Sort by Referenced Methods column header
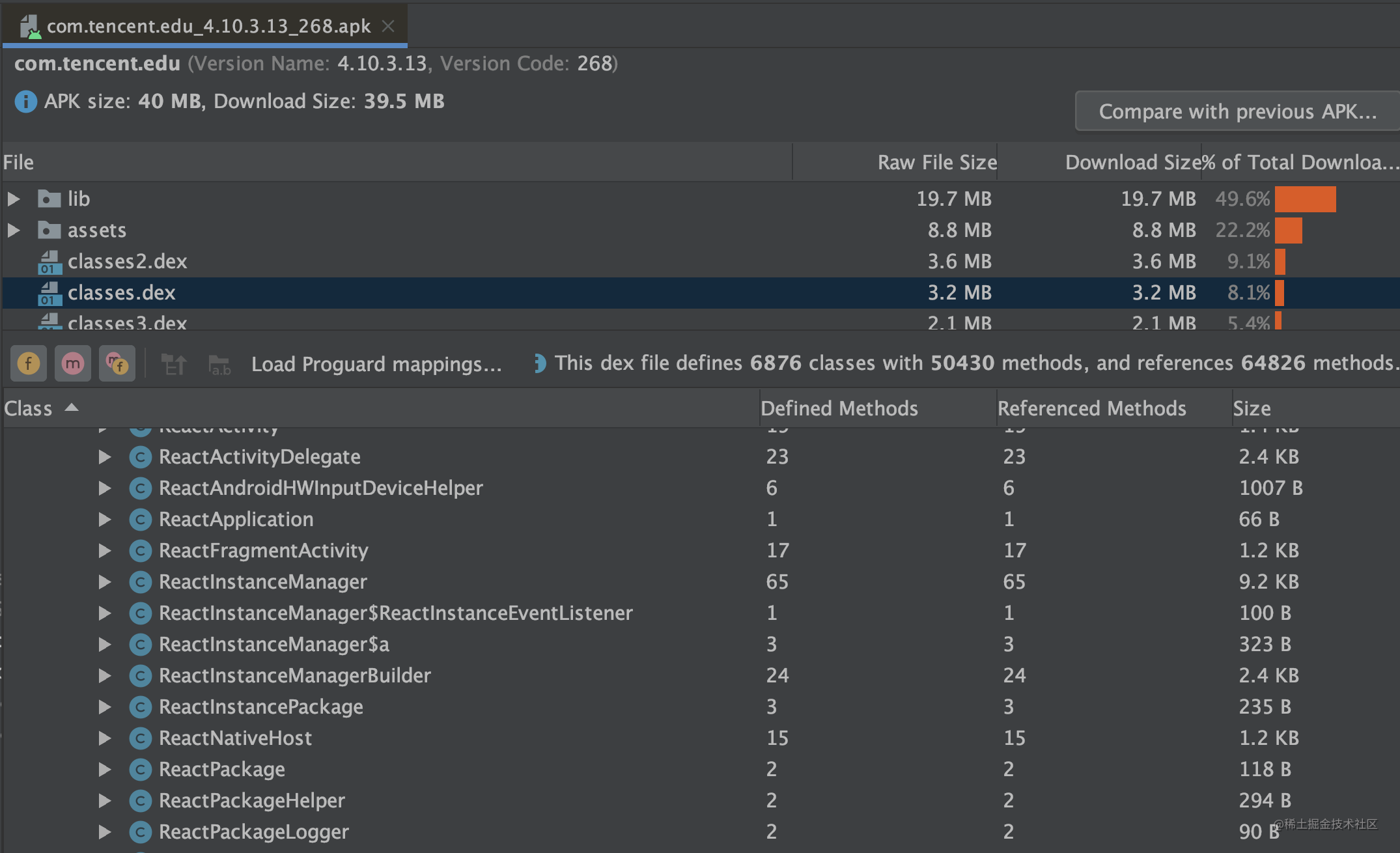 1114,408
